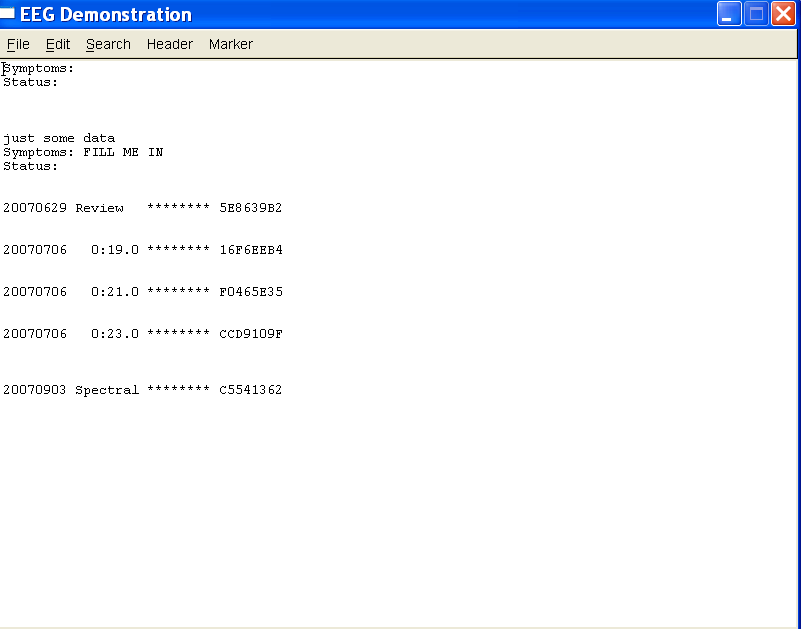Screen dimensions: 801x629
Task: Open the Marker menu
Action: tap(231, 44)
